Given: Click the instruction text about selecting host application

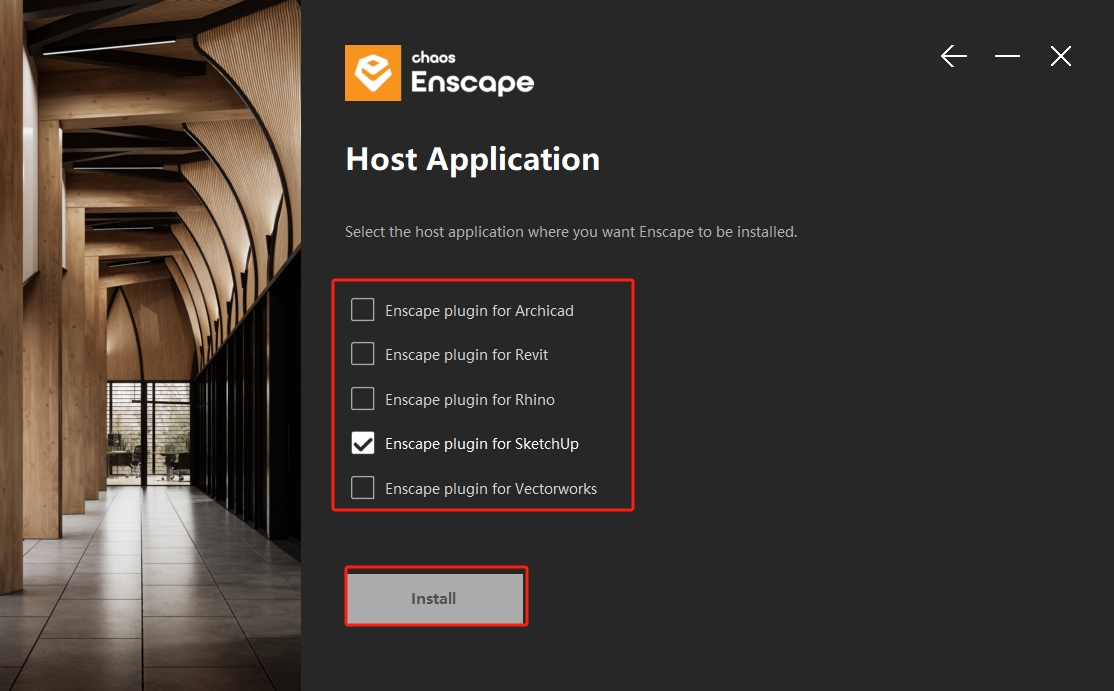Looking at the screenshot, I should 571,231.
